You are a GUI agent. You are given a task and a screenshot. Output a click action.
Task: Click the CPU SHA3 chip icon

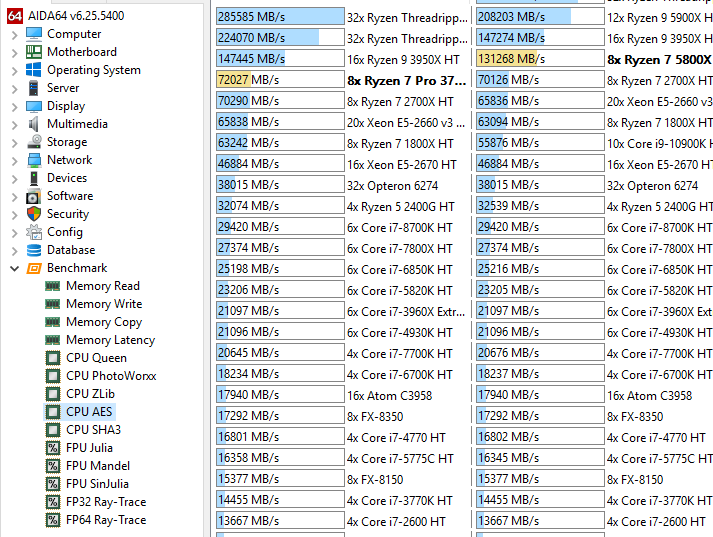click(x=53, y=430)
